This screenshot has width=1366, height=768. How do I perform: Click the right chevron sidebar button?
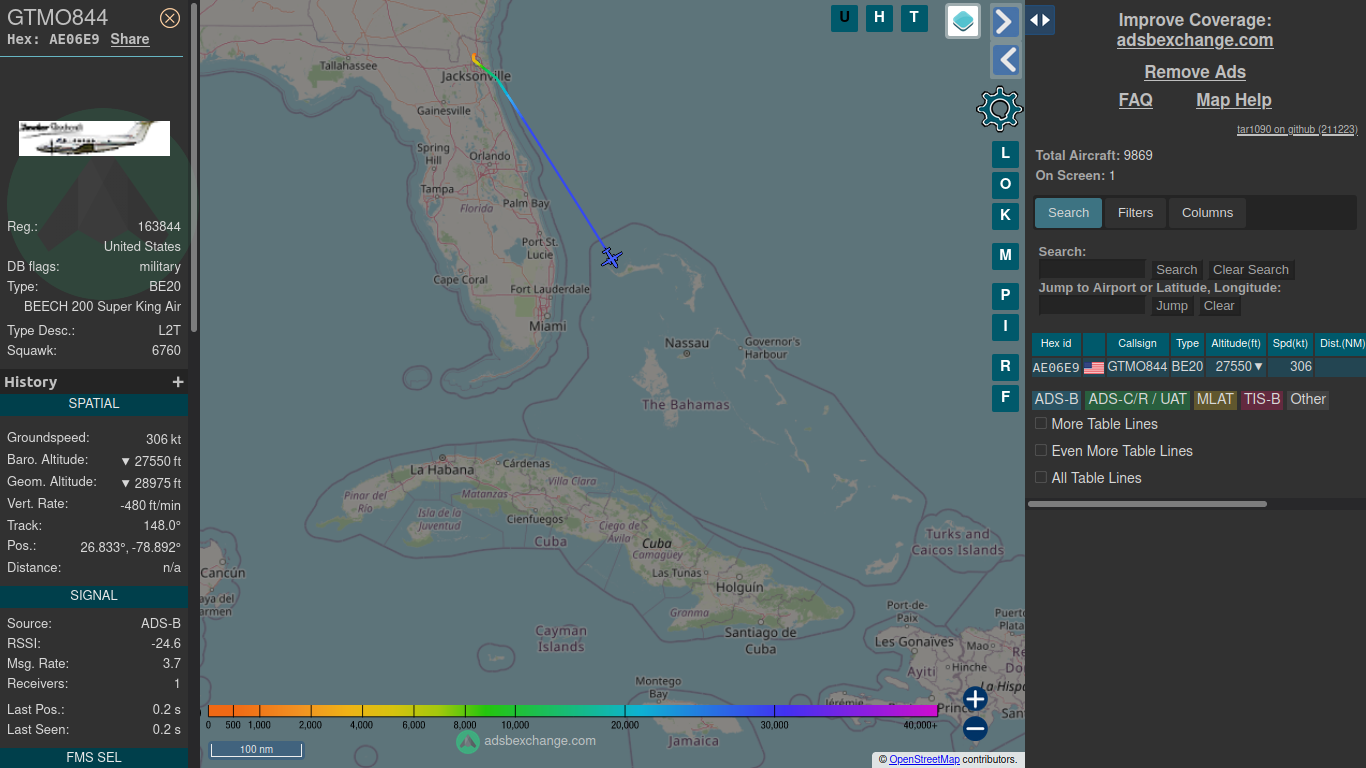point(1005,21)
